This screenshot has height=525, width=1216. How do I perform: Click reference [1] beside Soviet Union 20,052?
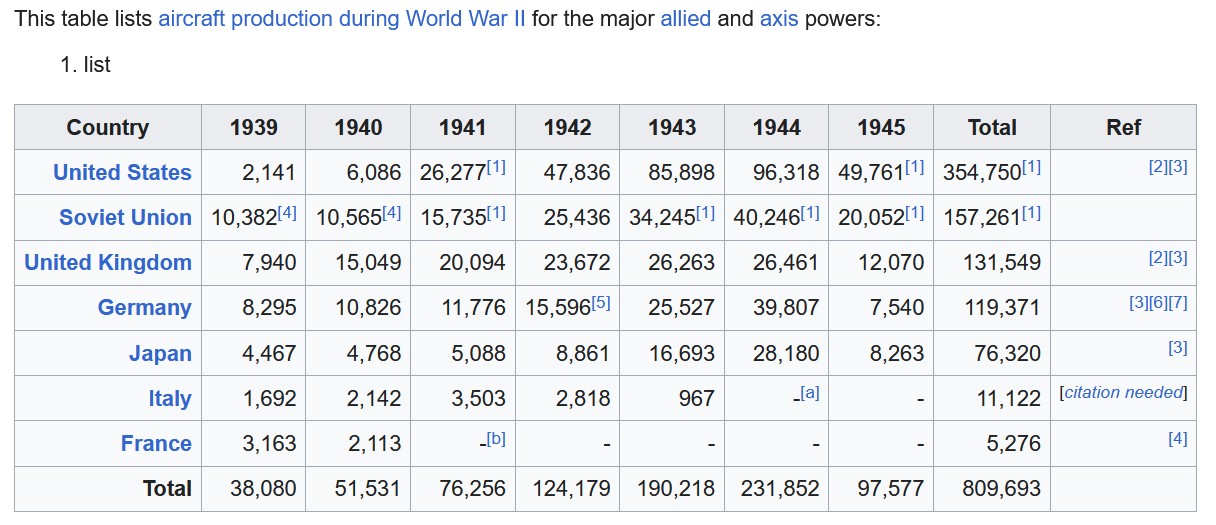(914, 212)
